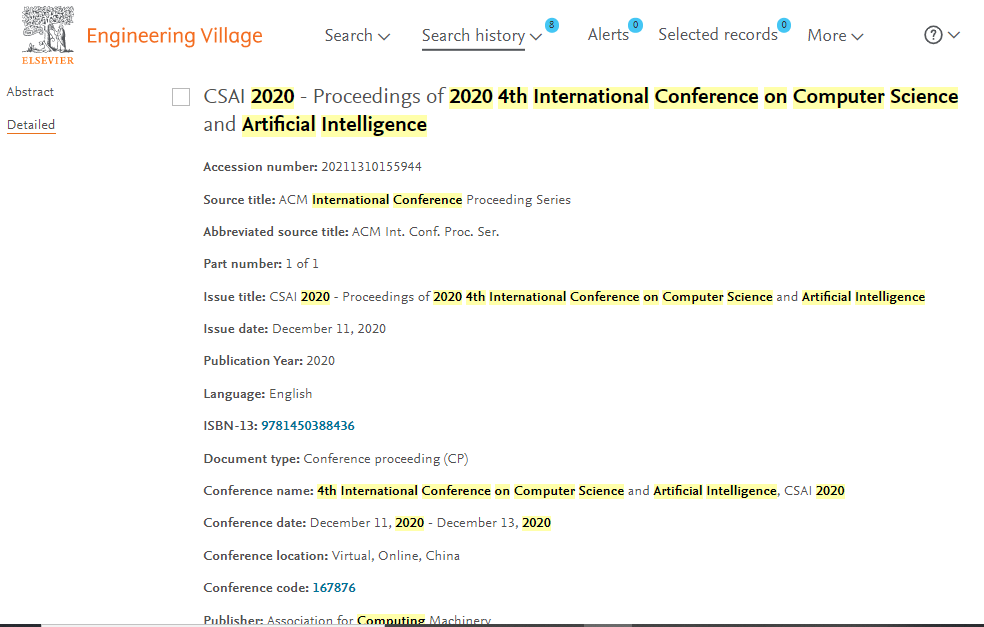The height and width of the screenshot is (627, 984).
Task: Click the Search history count badge
Action: pos(552,25)
